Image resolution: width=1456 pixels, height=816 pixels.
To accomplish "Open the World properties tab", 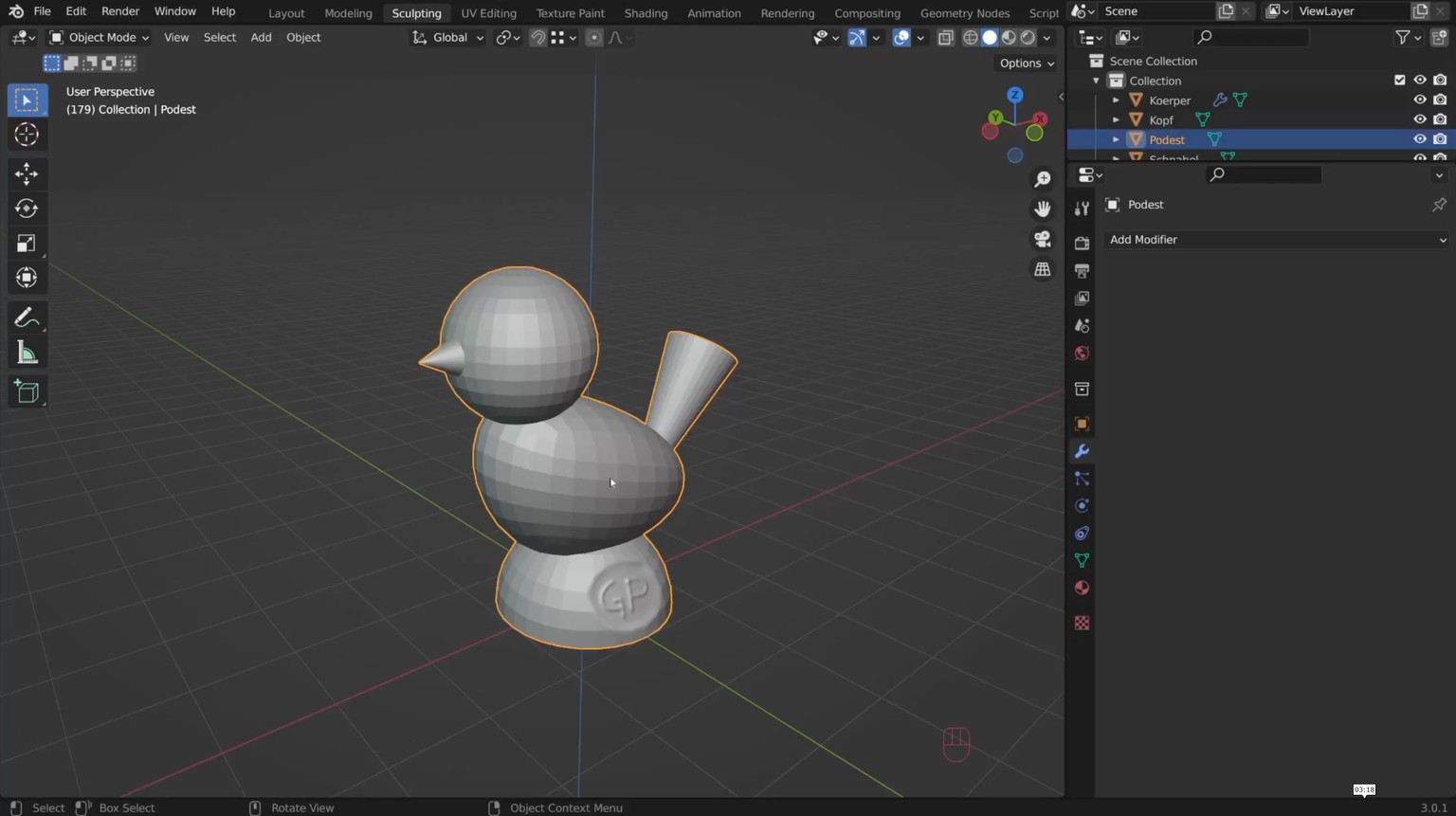I will 1082,353.
